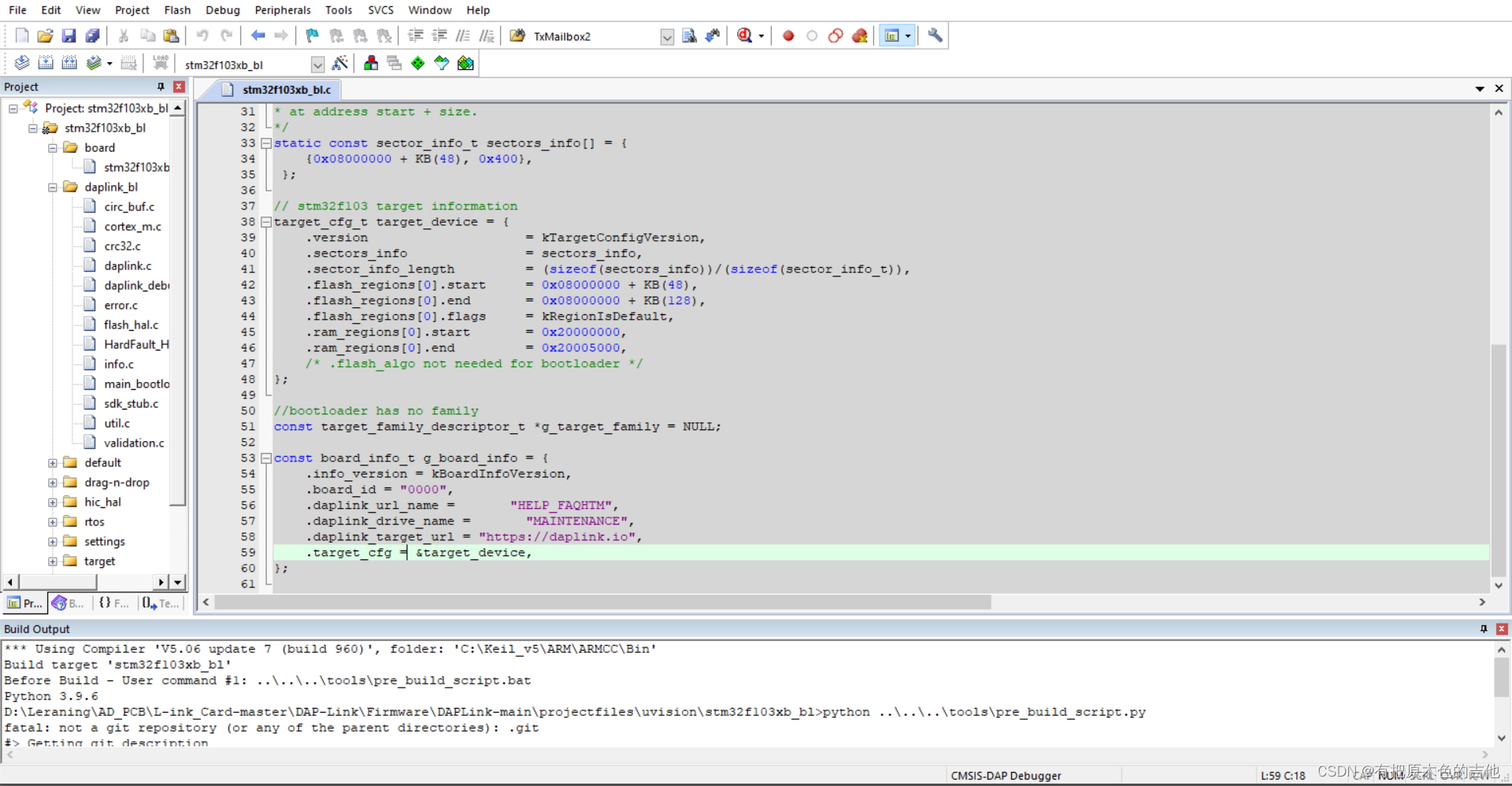Click the Incremental Find binoculars icon

coord(713,35)
